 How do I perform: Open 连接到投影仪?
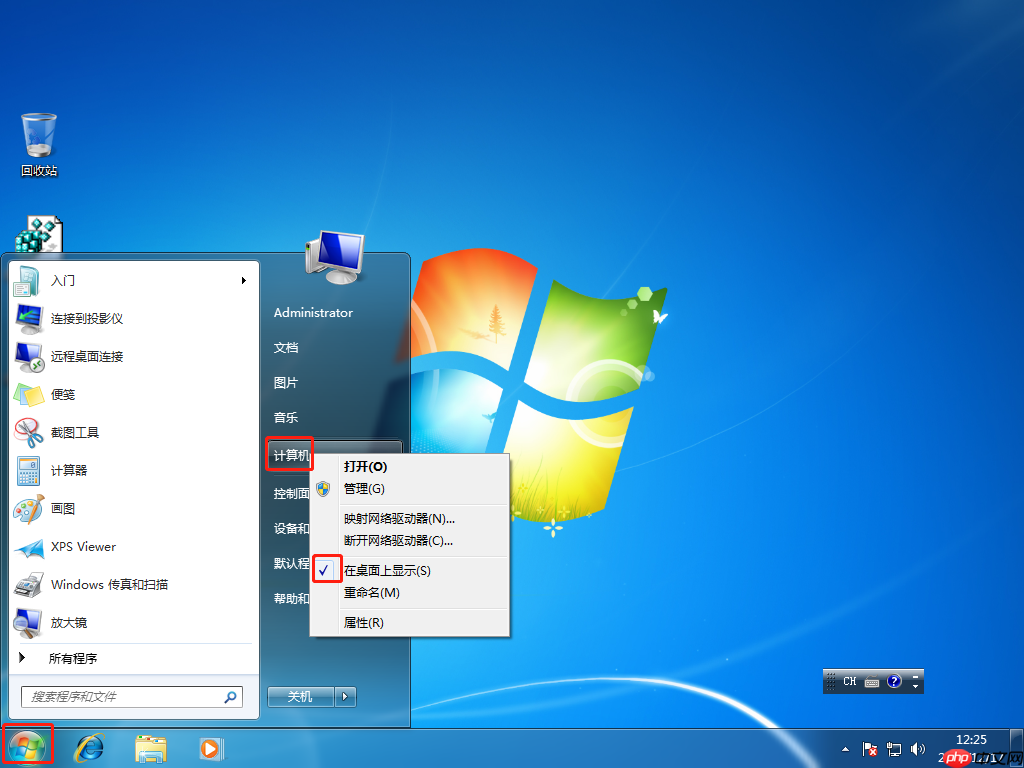(x=86, y=318)
